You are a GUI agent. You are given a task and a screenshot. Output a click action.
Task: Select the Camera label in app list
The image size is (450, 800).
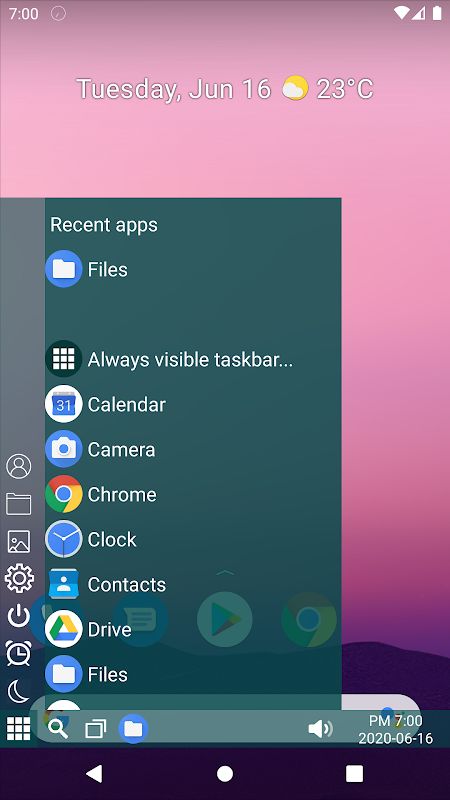tap(121, 449)
